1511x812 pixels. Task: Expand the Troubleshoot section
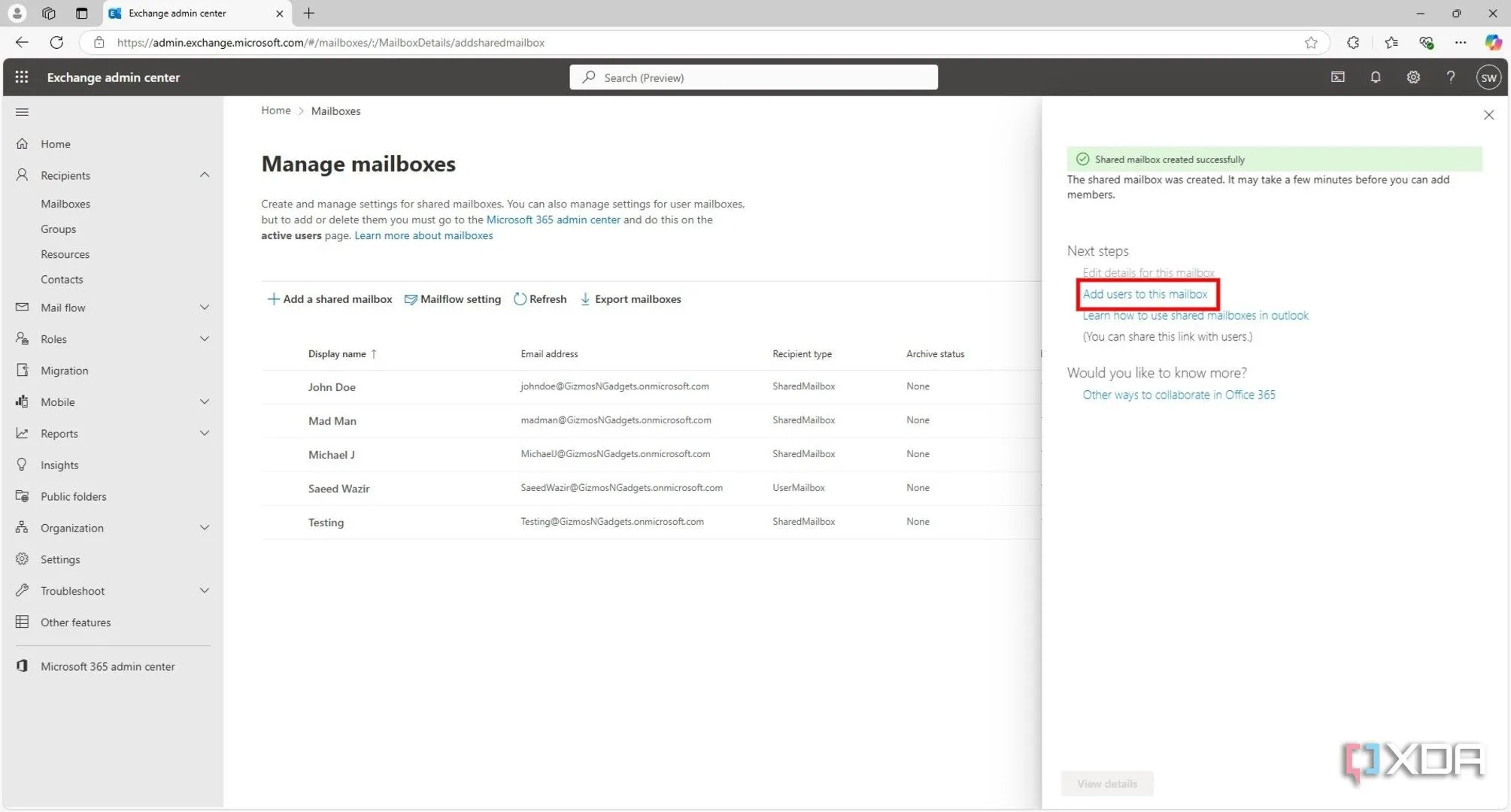tap(204, 590)
